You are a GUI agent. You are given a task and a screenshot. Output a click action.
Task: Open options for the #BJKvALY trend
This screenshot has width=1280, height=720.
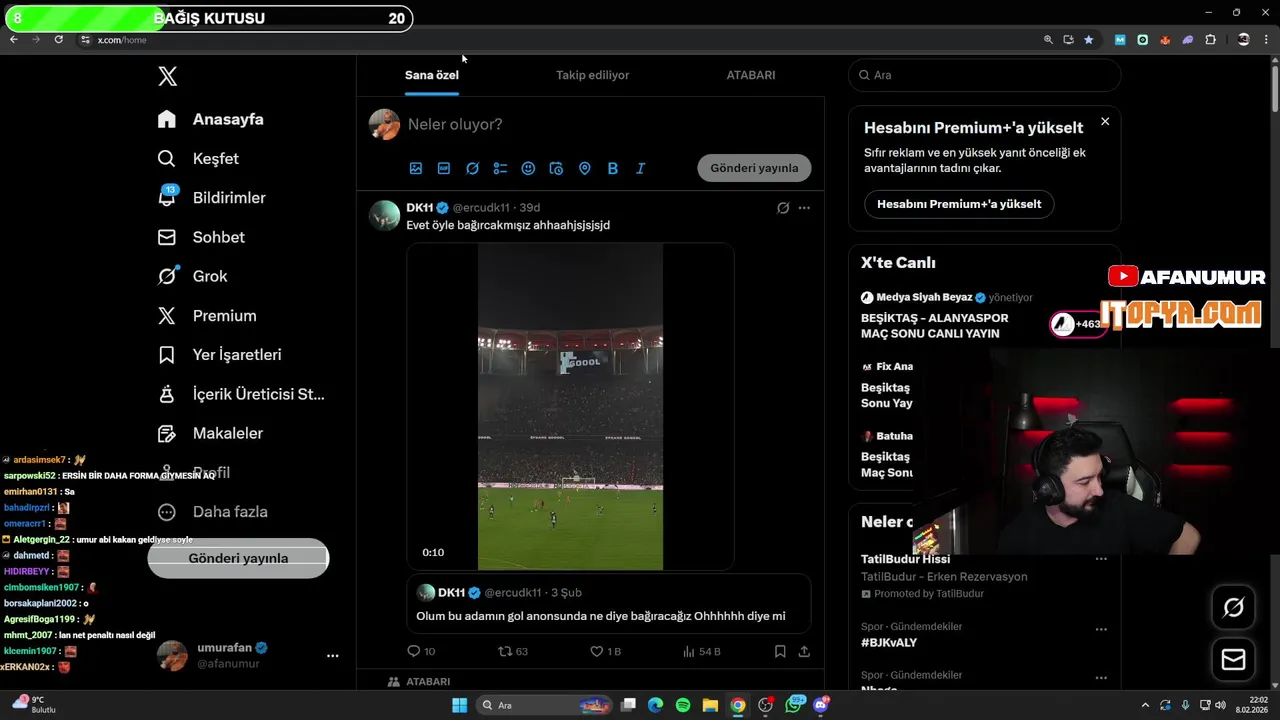pos(1101,629)
